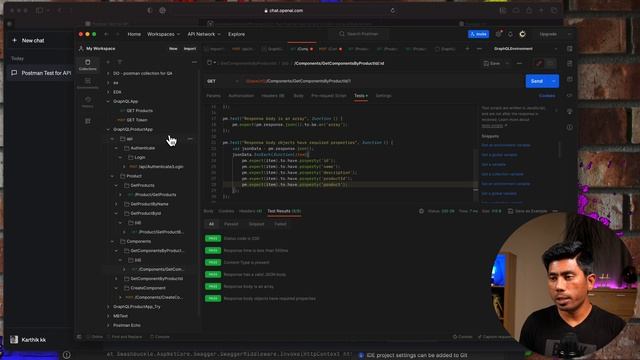Click the Search Postman field
Image resolution: width=640 pixels, height=360 pixels.
[358, 34]
